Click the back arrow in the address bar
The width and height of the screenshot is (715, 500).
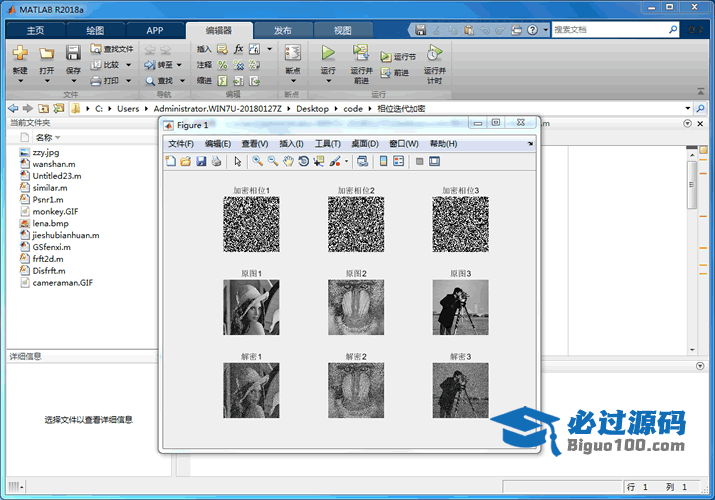pyautogui.click(x=13, y=108)
